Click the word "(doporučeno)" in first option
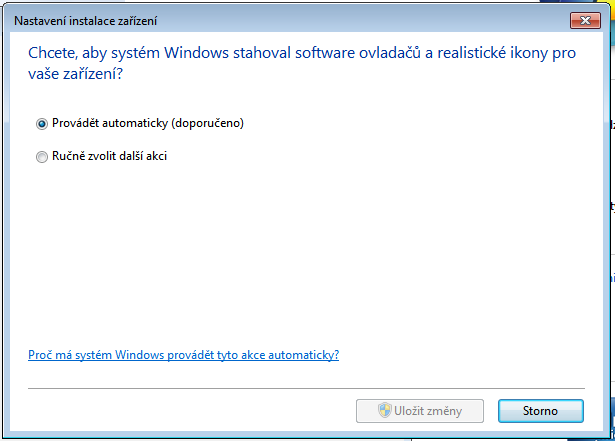This screenshot has width=615, height=441. coord(208,124)
